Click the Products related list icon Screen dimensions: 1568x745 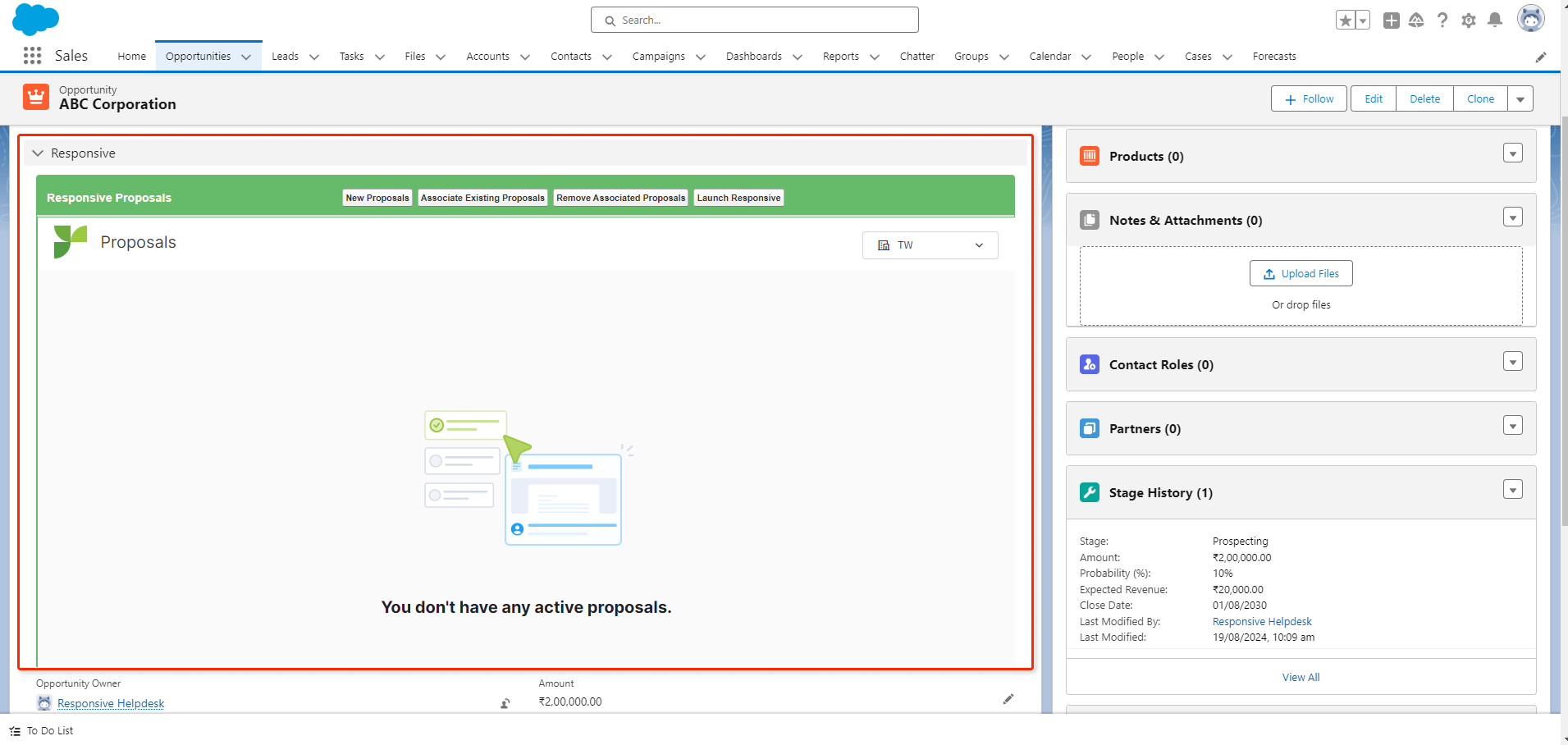click(1090, 156)
